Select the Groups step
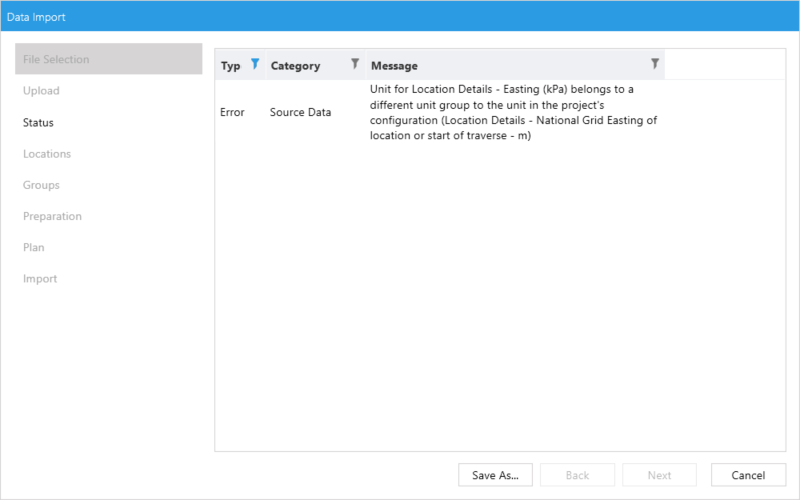 [41, 185]
